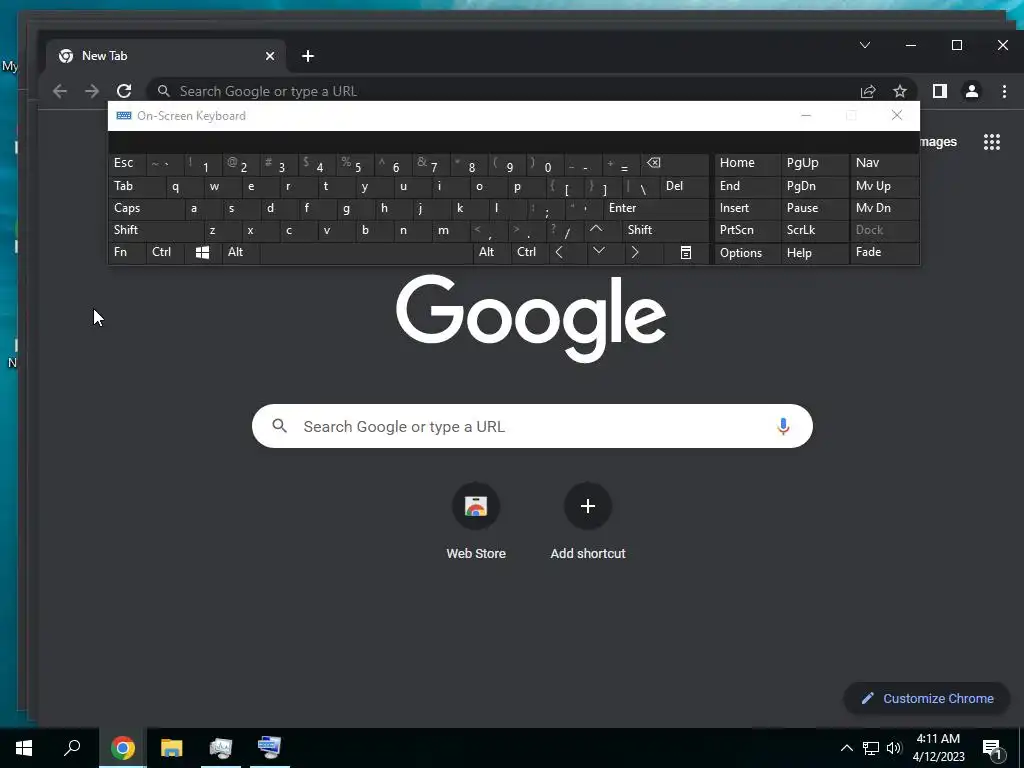Open tab search chevron in Chrome title bar

click(x=865, y=45)
